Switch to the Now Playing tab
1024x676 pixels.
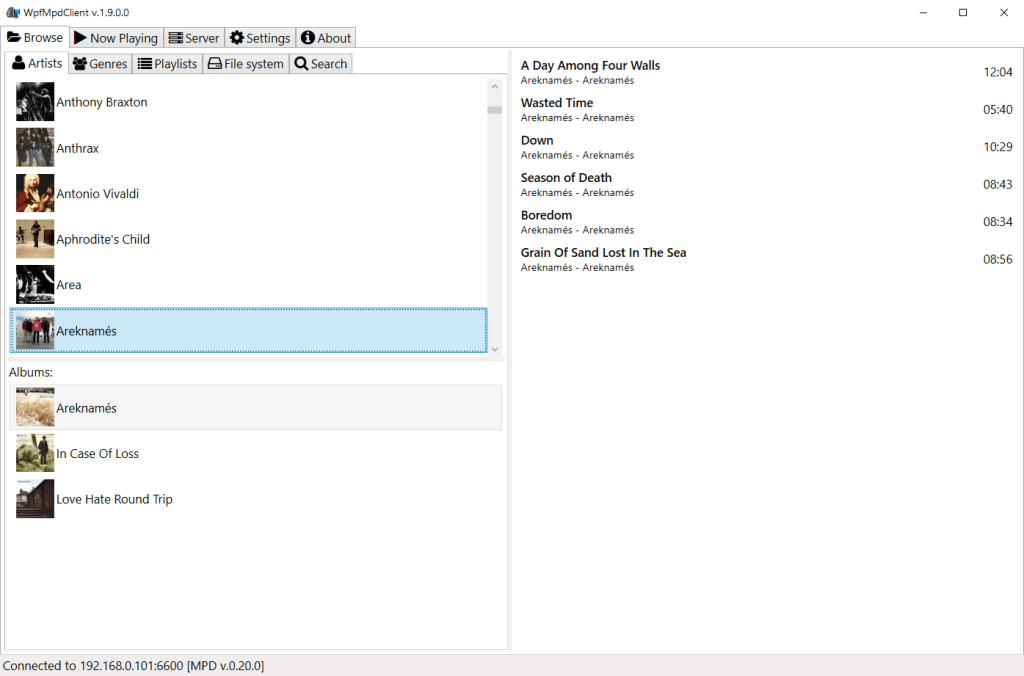[x=116, y=38]
